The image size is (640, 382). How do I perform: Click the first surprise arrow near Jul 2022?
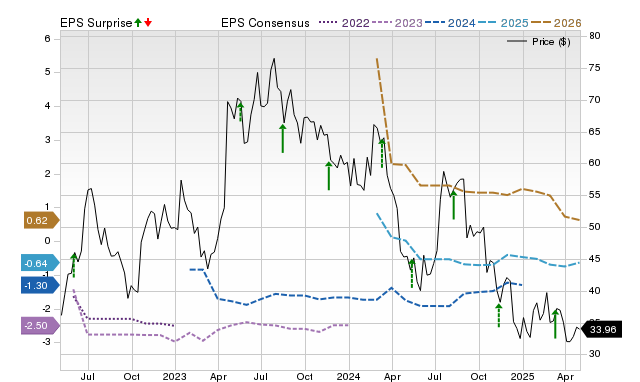coord(74,265)
